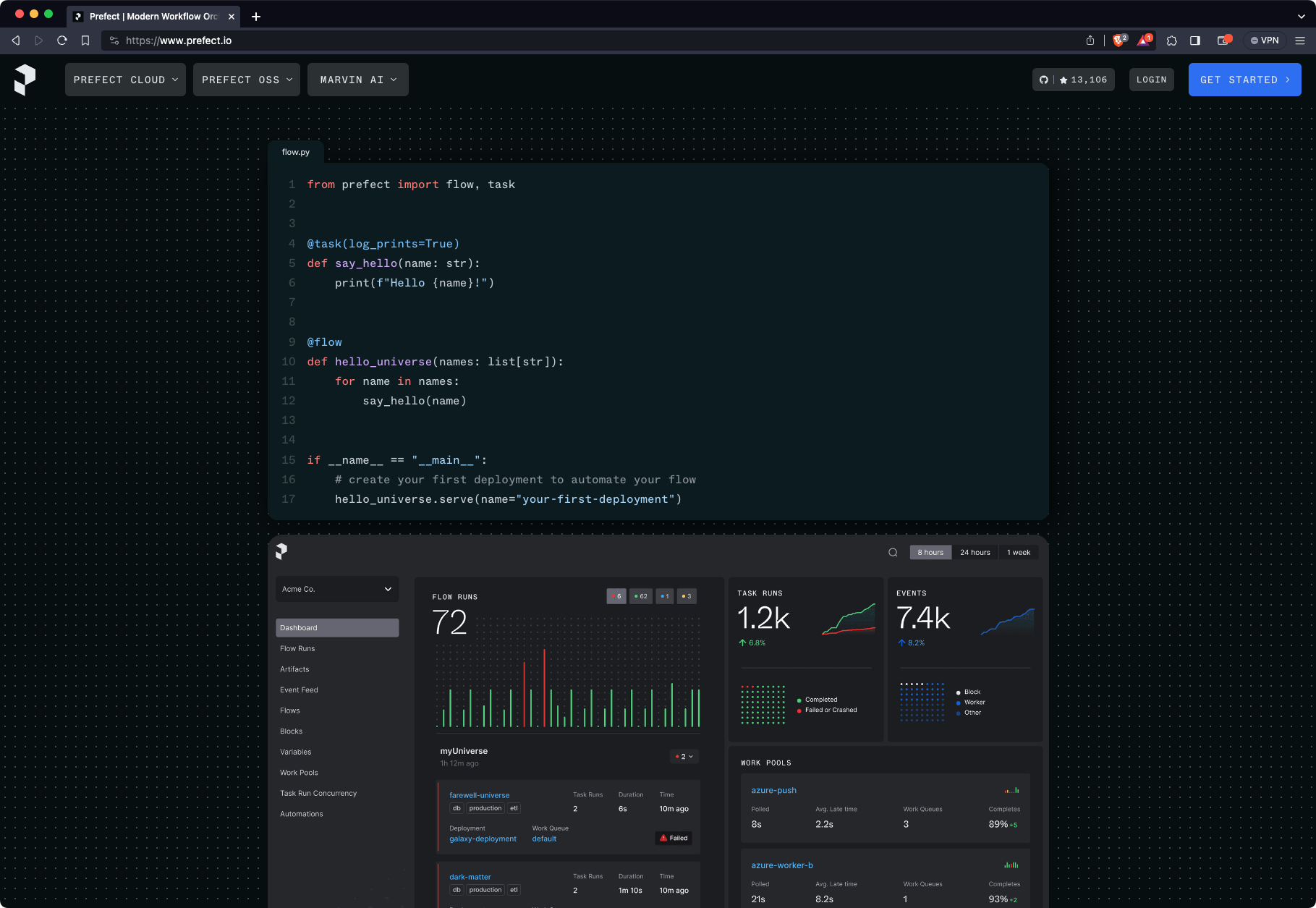Open the GitHub stars counter link
This screenshot has width=1316, height=908.
tap(1073, 80)
